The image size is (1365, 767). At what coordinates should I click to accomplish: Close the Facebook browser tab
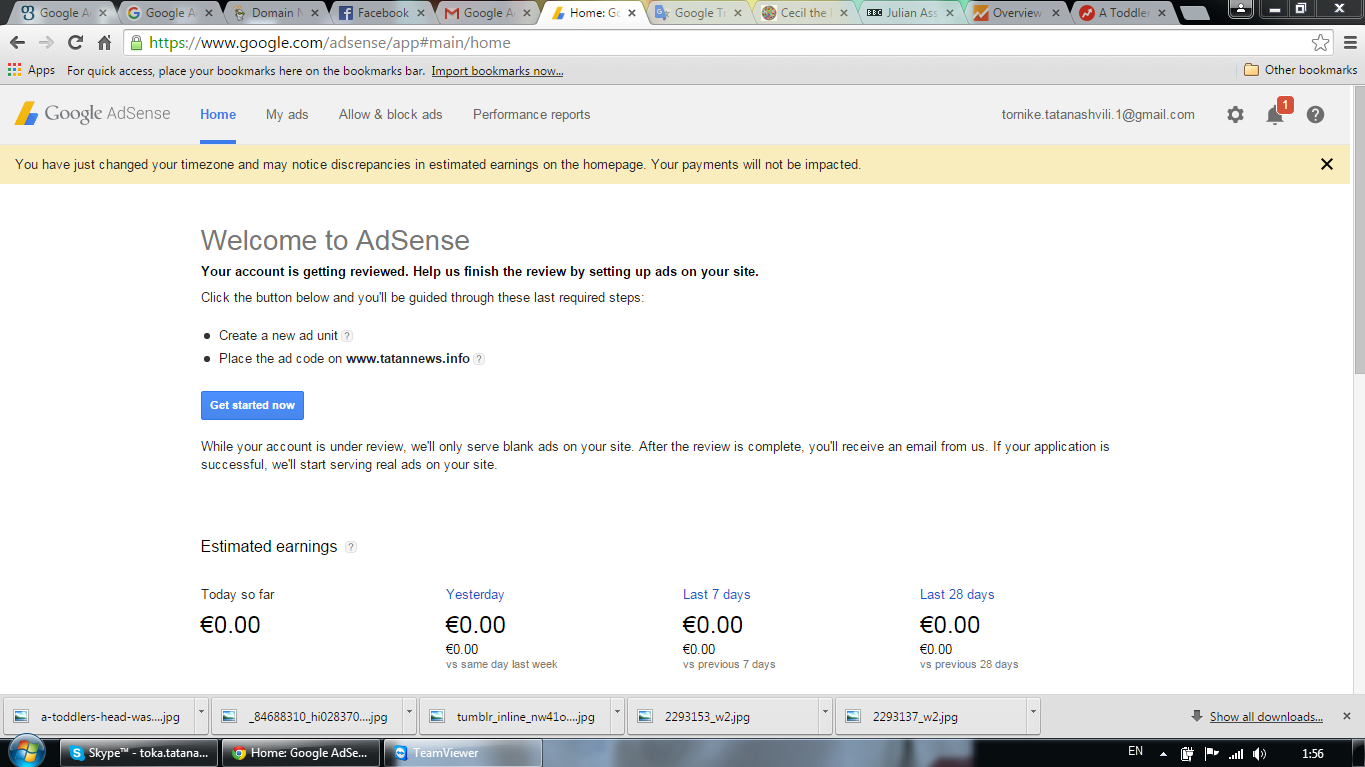tap(422, 13)
